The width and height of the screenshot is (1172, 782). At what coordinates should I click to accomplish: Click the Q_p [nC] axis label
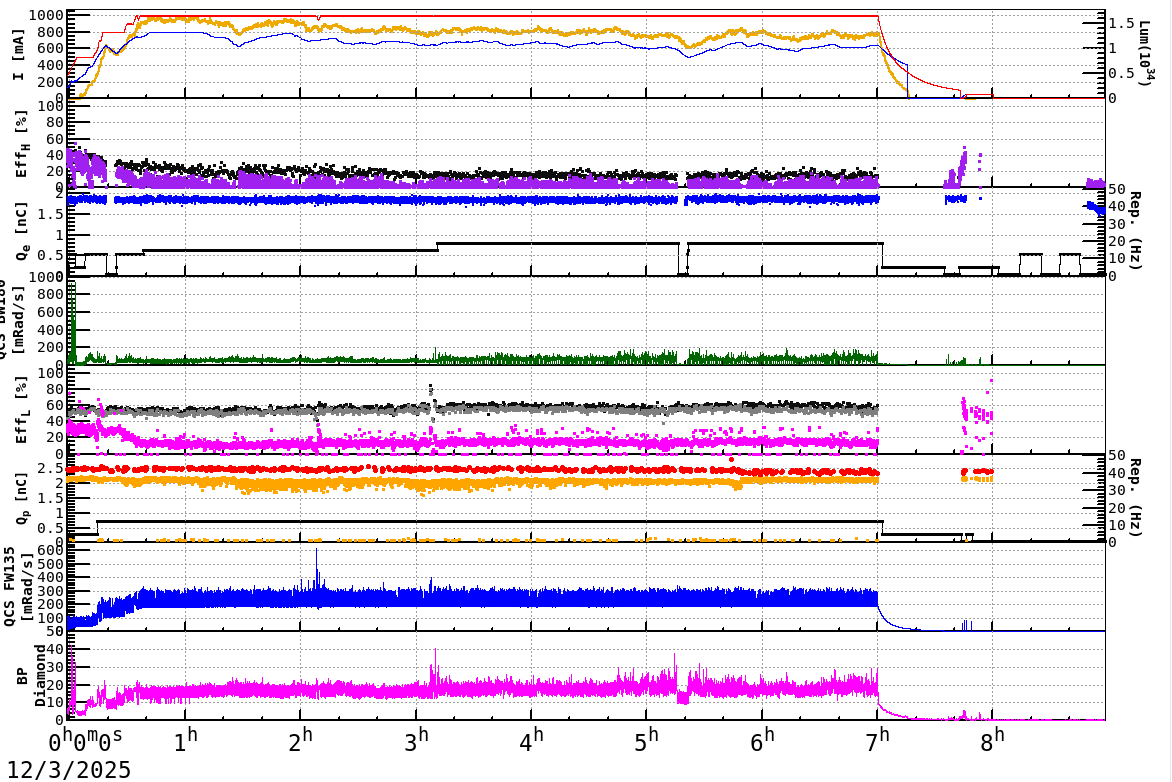click(22, 500)
